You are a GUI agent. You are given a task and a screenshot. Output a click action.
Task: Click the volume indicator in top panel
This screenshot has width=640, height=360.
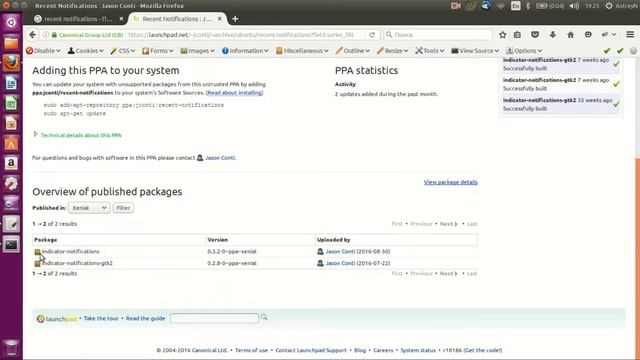pyautogui.click(x=574, y=6)
